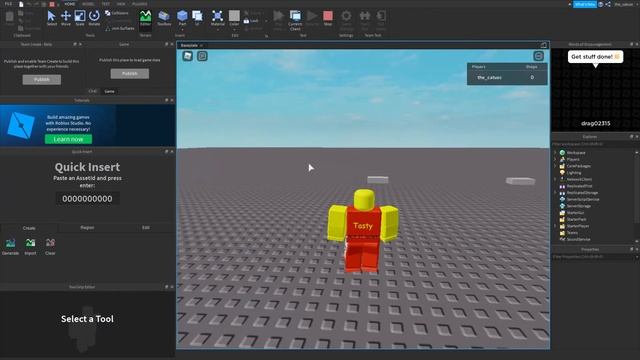Maximize the viewport with the corner icon
This screenshot has width=640, height=360.
coord(543,45)
